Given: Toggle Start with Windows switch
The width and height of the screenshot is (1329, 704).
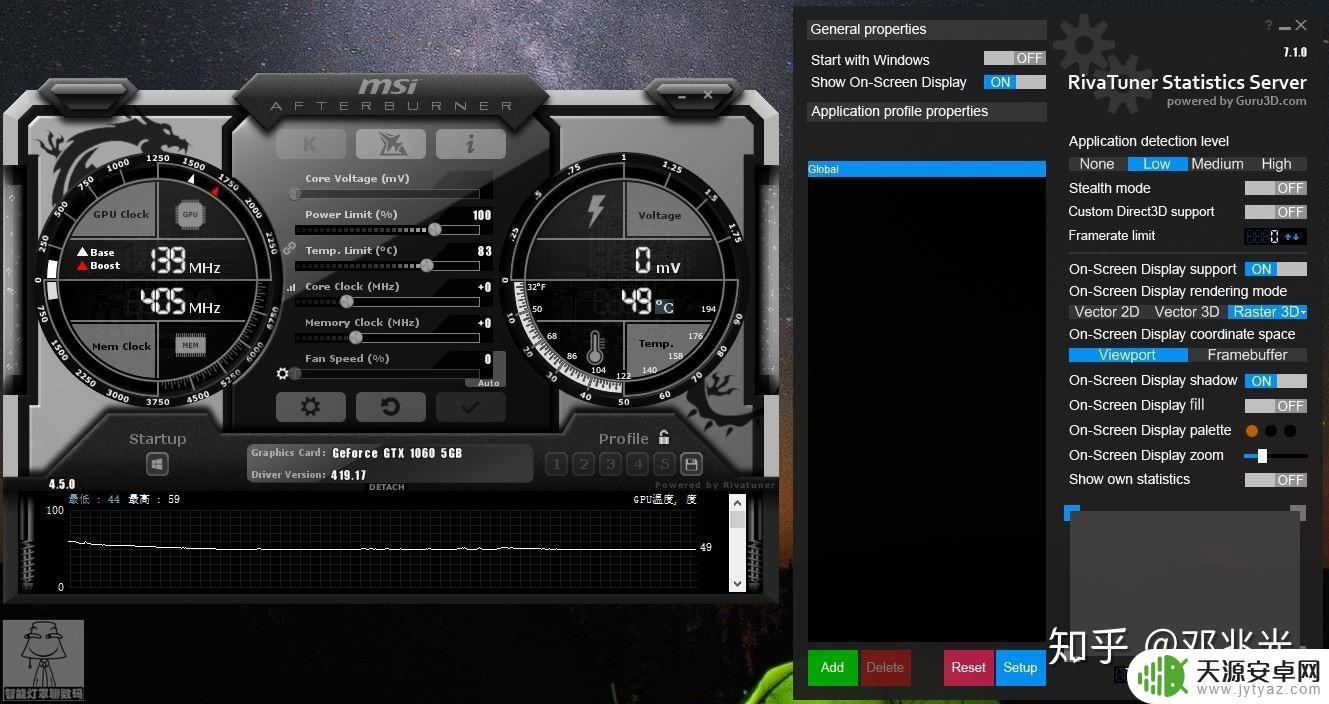Looking at the screenshot, I should pos(1015,59).
